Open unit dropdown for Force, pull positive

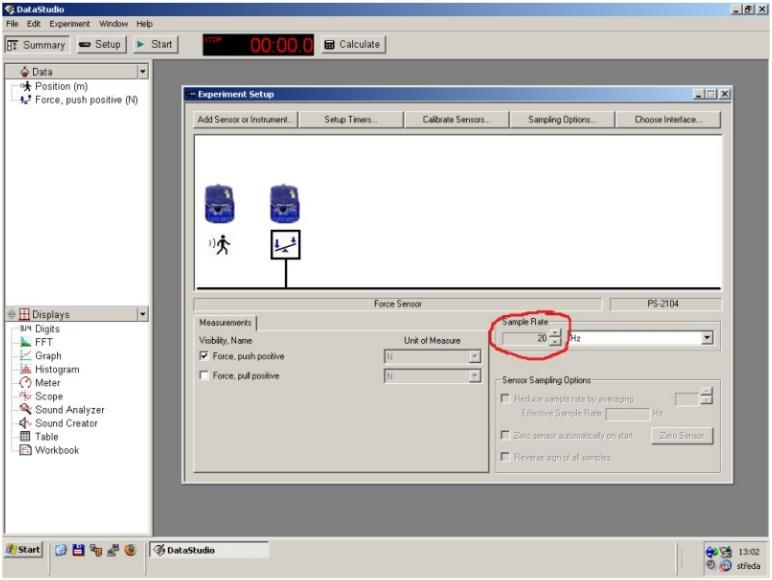click(x=475, y=376)
